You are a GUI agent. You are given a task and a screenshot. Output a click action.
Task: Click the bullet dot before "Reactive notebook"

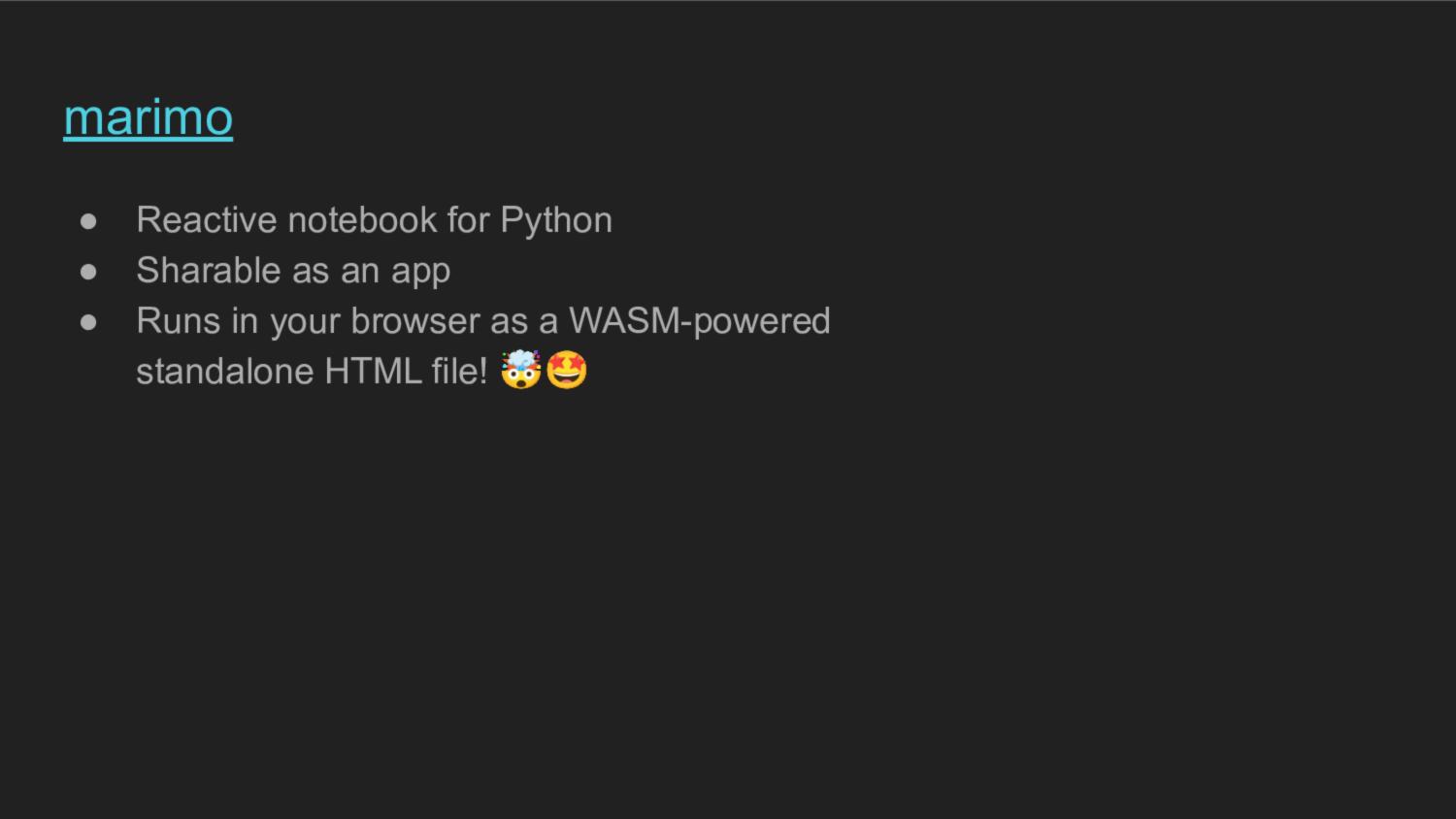coord(88,221)
